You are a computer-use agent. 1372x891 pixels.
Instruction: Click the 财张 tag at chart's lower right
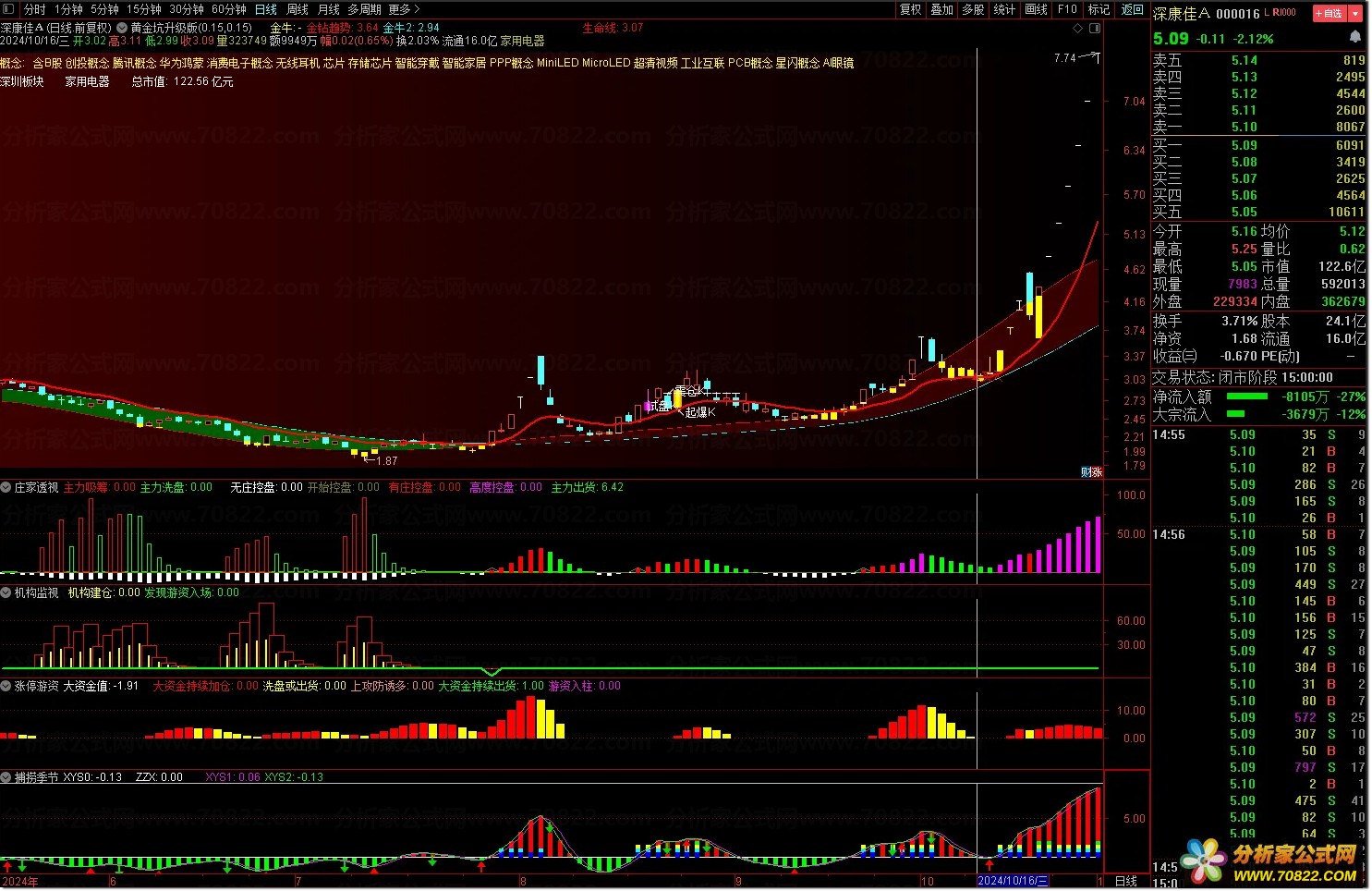click(1092, 471)
